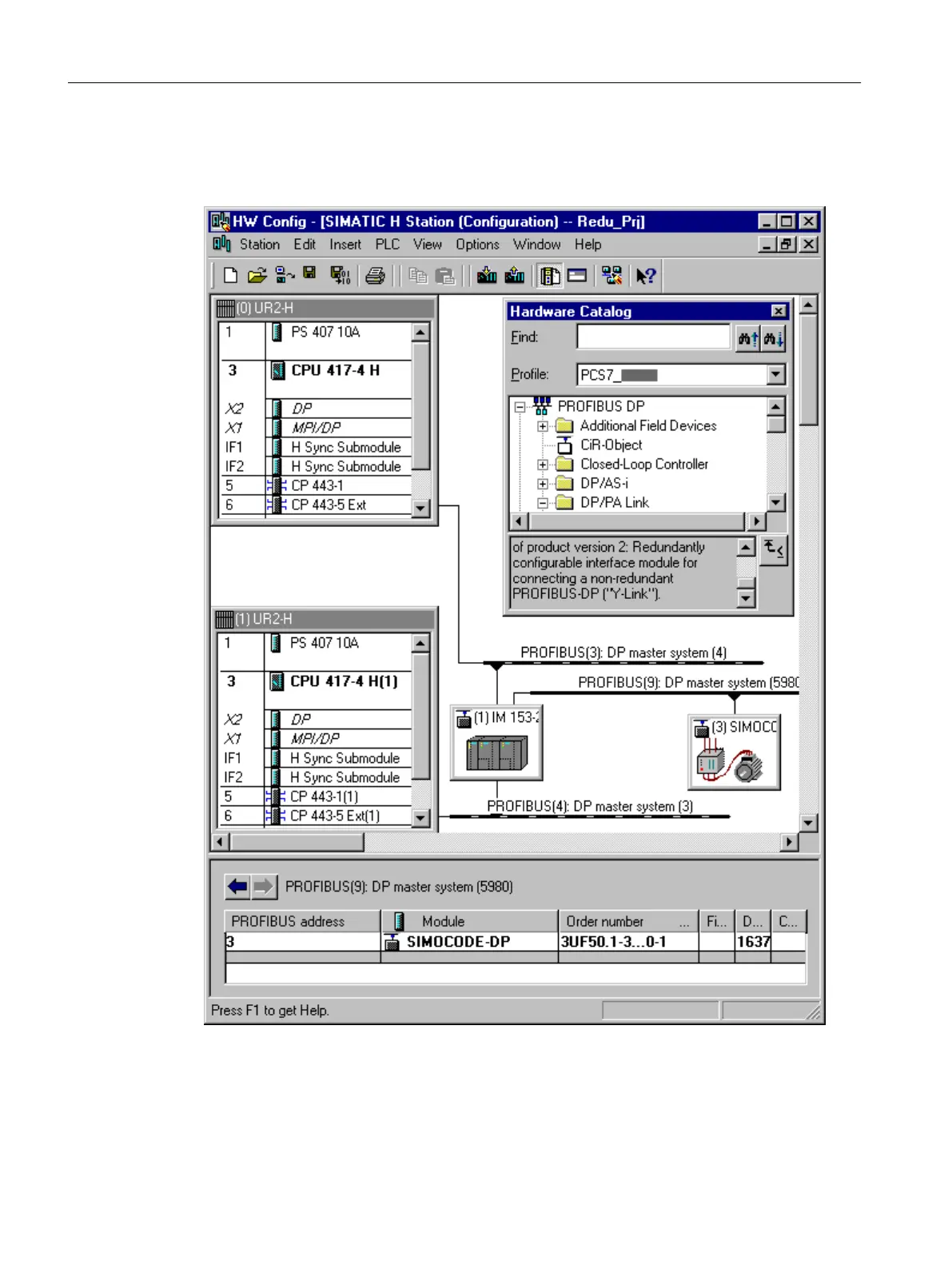Viewport: 952px width, 1269px height.
Task: Click the search downward binoculars button
Action: click(774, 338)
